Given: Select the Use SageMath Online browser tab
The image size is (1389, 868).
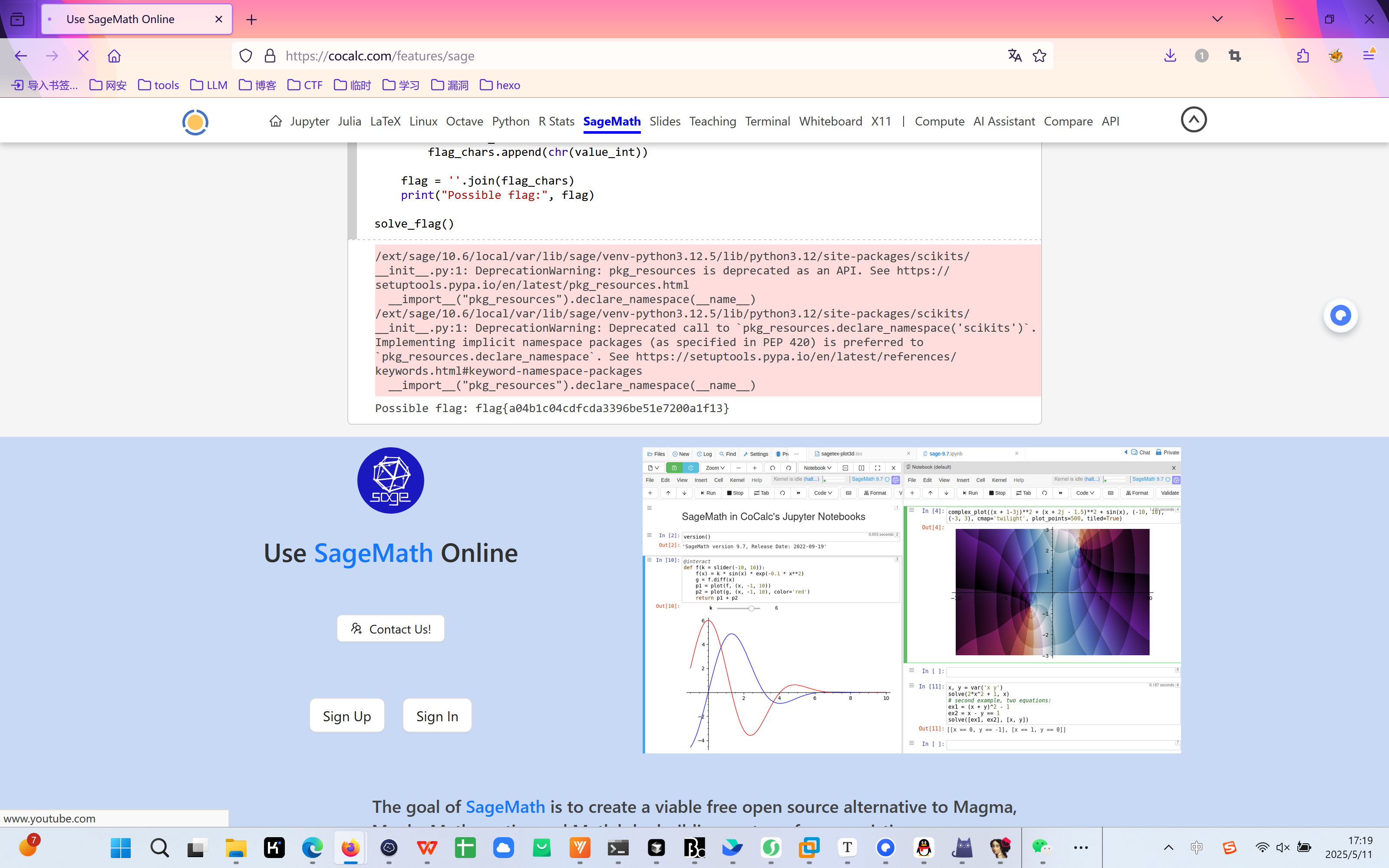Looking at the screenshot, I should tap(137, 19).
